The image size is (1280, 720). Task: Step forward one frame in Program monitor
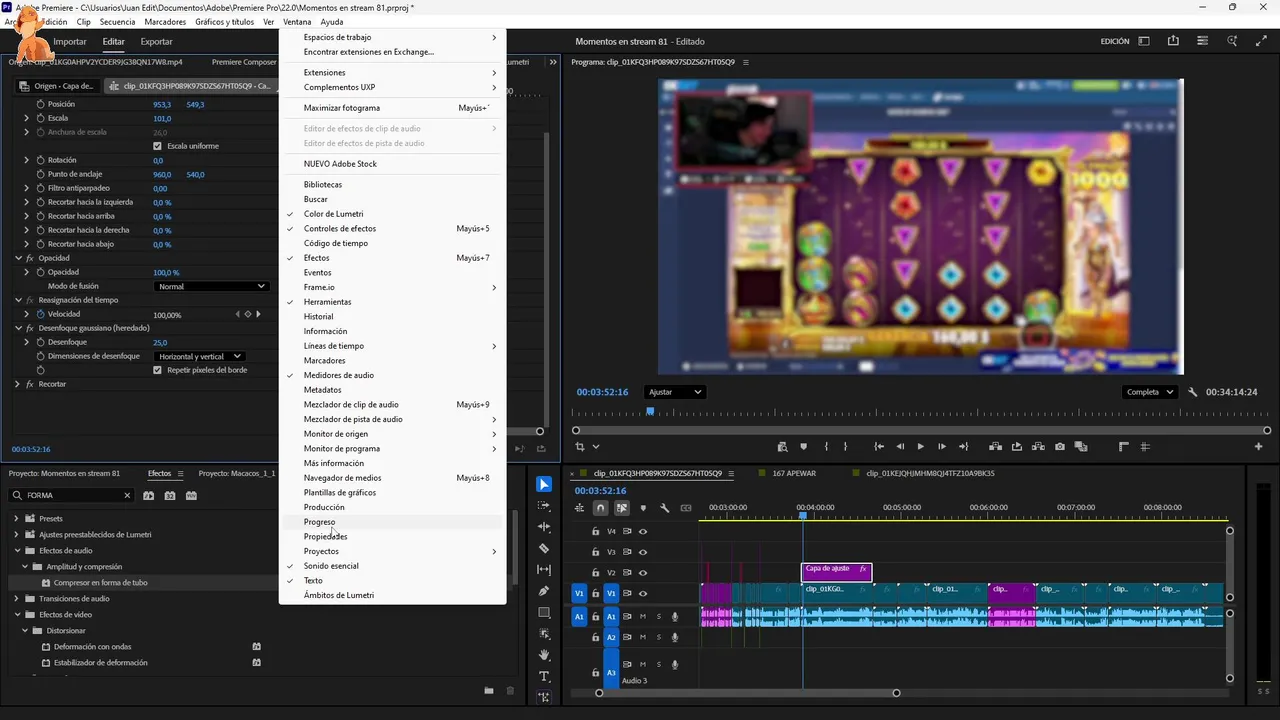click(941, 447)
